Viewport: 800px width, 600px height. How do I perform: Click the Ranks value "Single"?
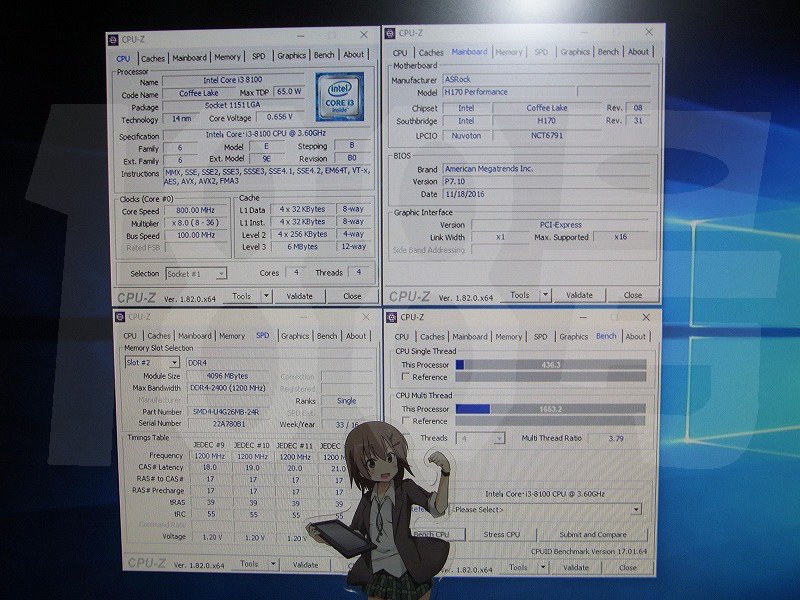tap(346, 401)
